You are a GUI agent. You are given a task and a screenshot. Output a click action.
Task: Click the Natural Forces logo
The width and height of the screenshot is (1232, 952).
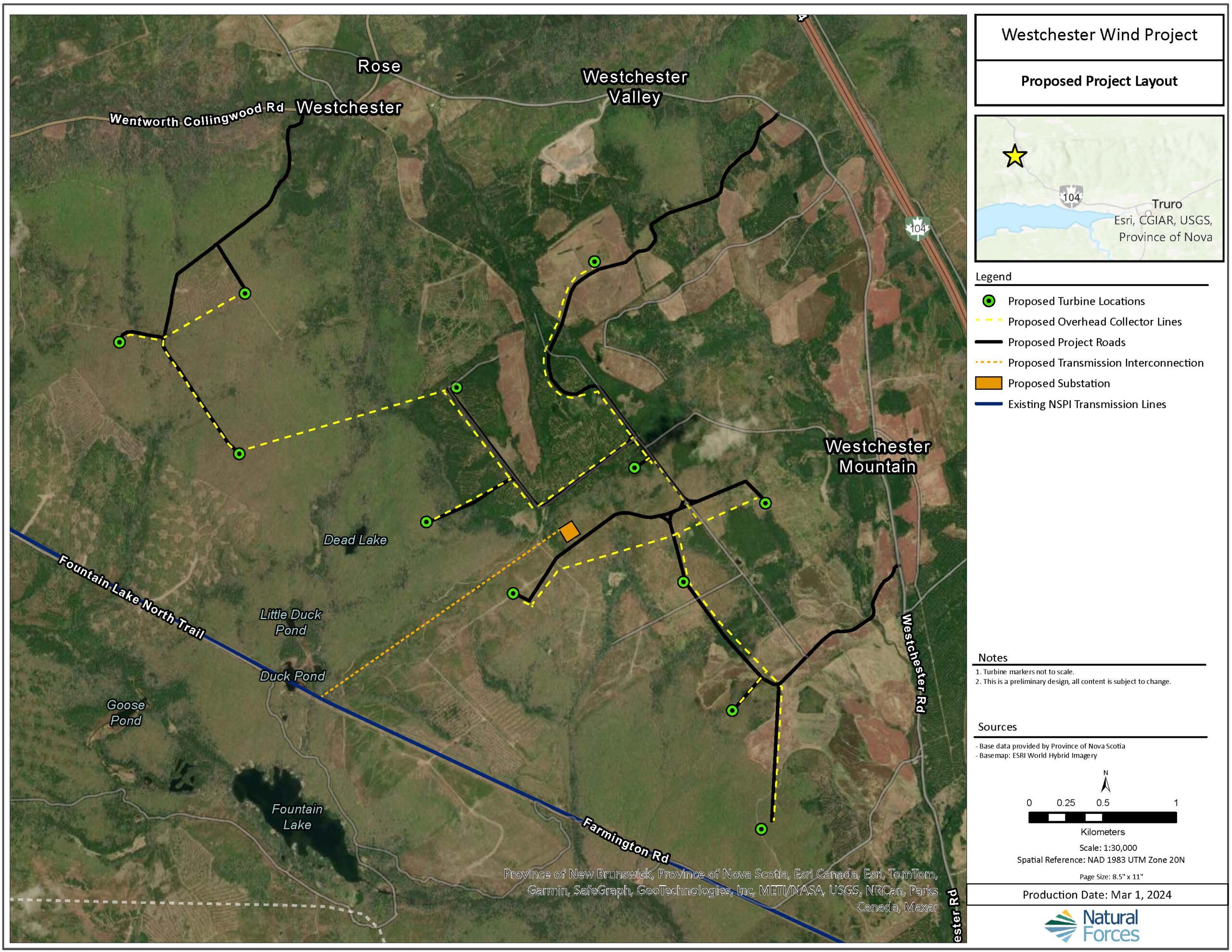coord(1091,926)
